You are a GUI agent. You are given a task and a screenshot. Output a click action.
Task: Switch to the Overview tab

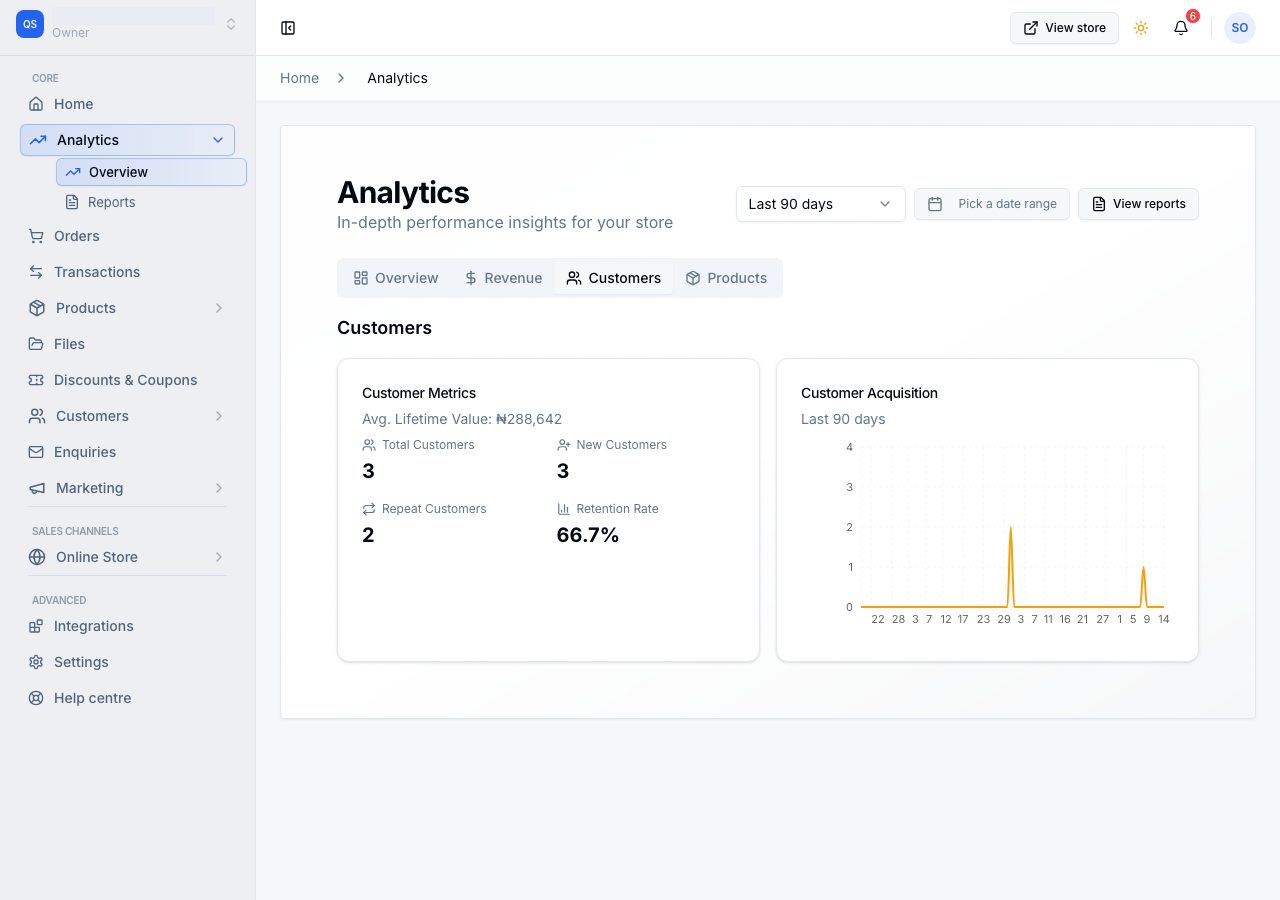coord(396,278)
